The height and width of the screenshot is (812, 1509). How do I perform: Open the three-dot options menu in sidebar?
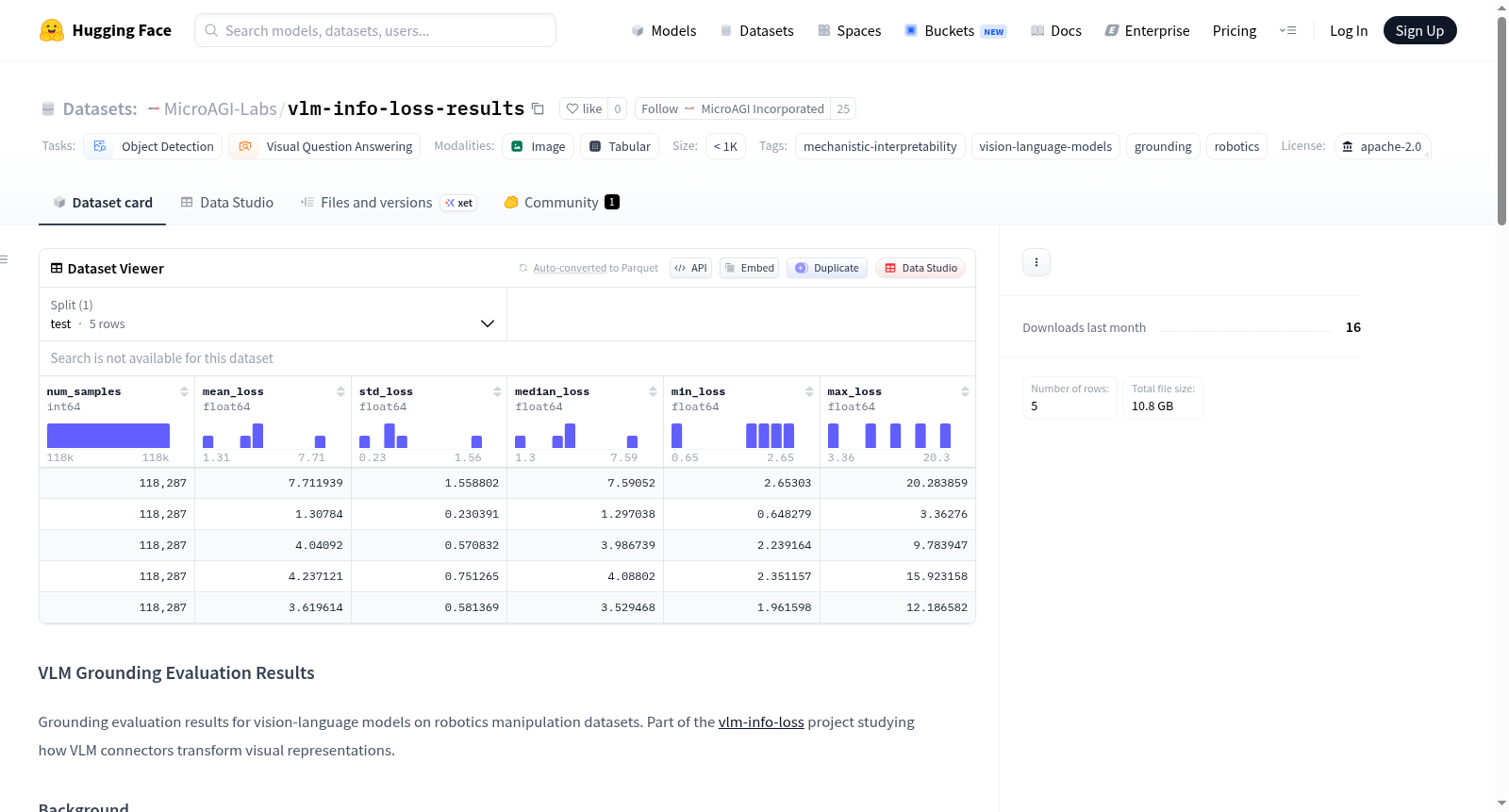click(1036, 262)
